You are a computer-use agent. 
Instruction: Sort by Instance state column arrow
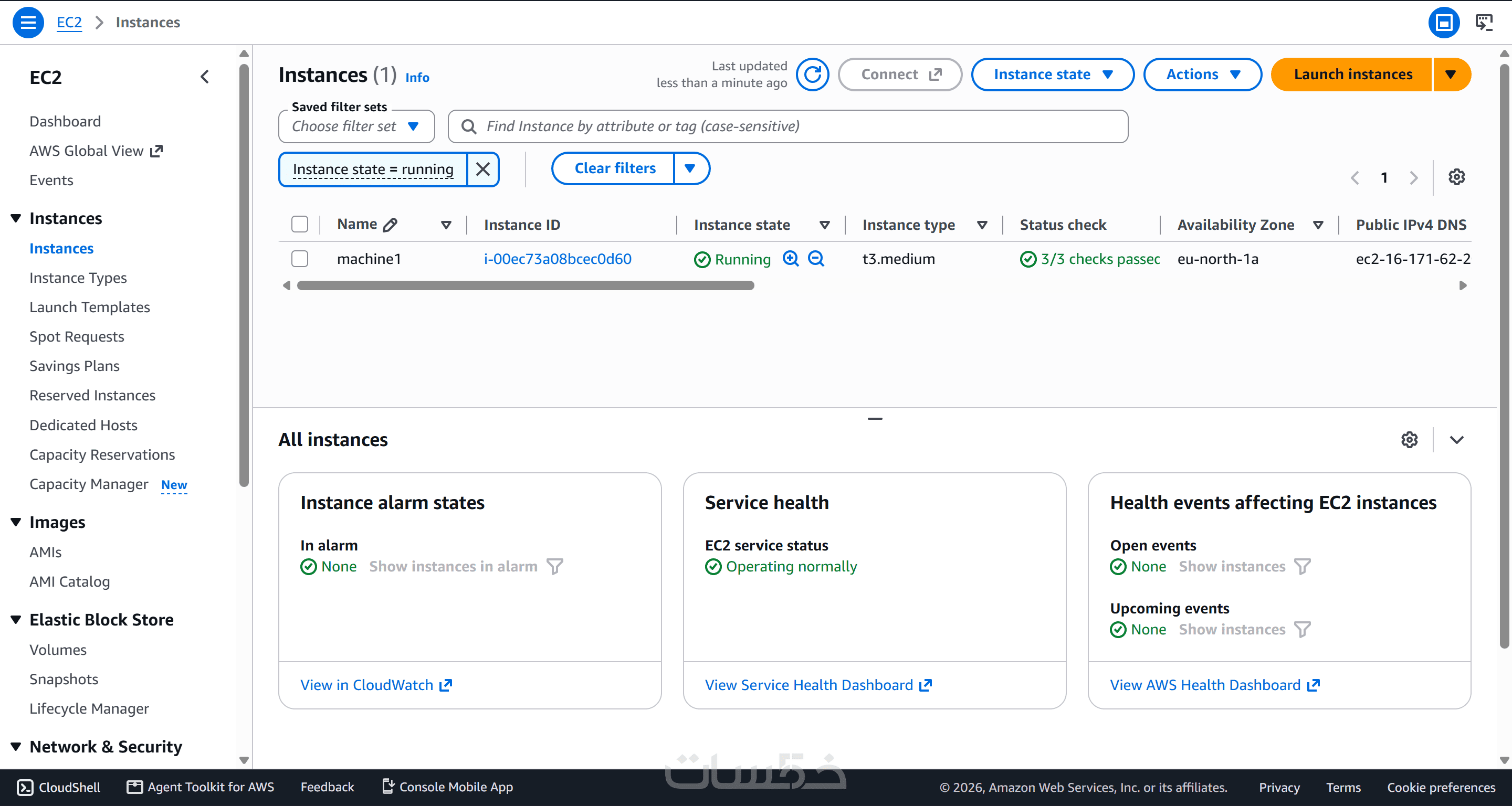(x=825, y=225)
